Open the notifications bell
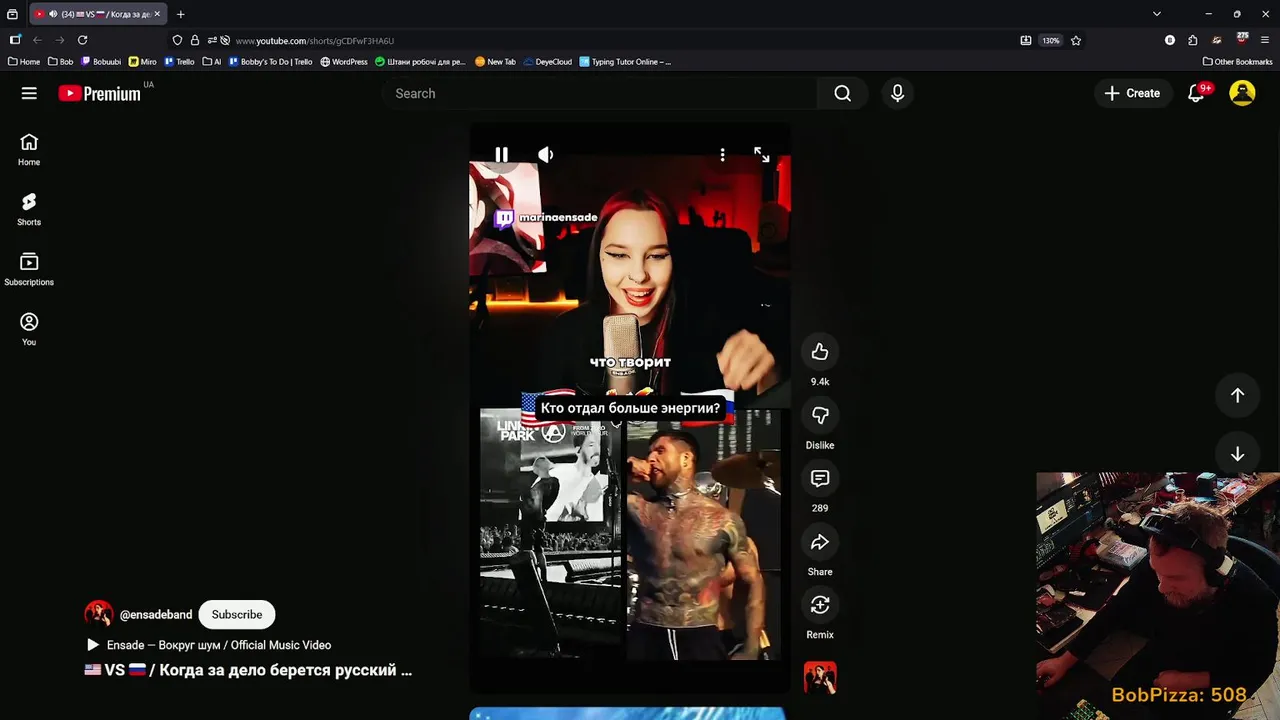The image size is (1280, 720). (x=1196, y=93)
